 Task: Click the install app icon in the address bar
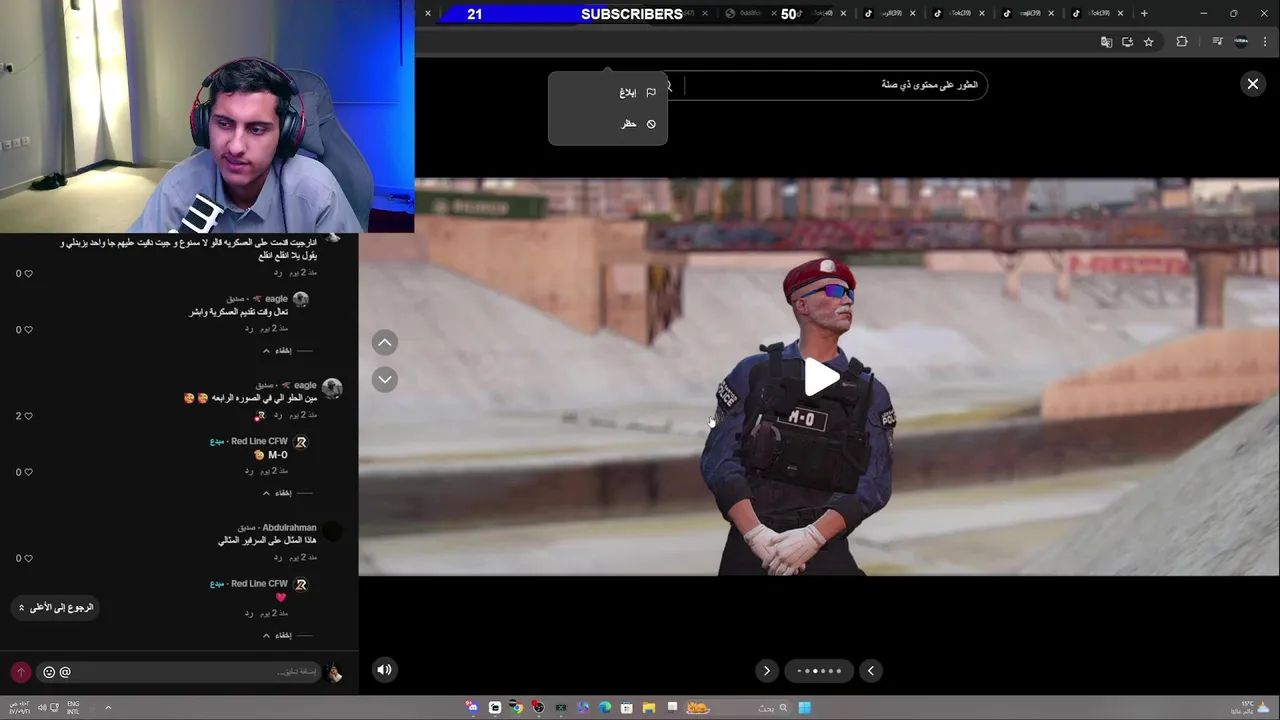(x=1127, y=42)
